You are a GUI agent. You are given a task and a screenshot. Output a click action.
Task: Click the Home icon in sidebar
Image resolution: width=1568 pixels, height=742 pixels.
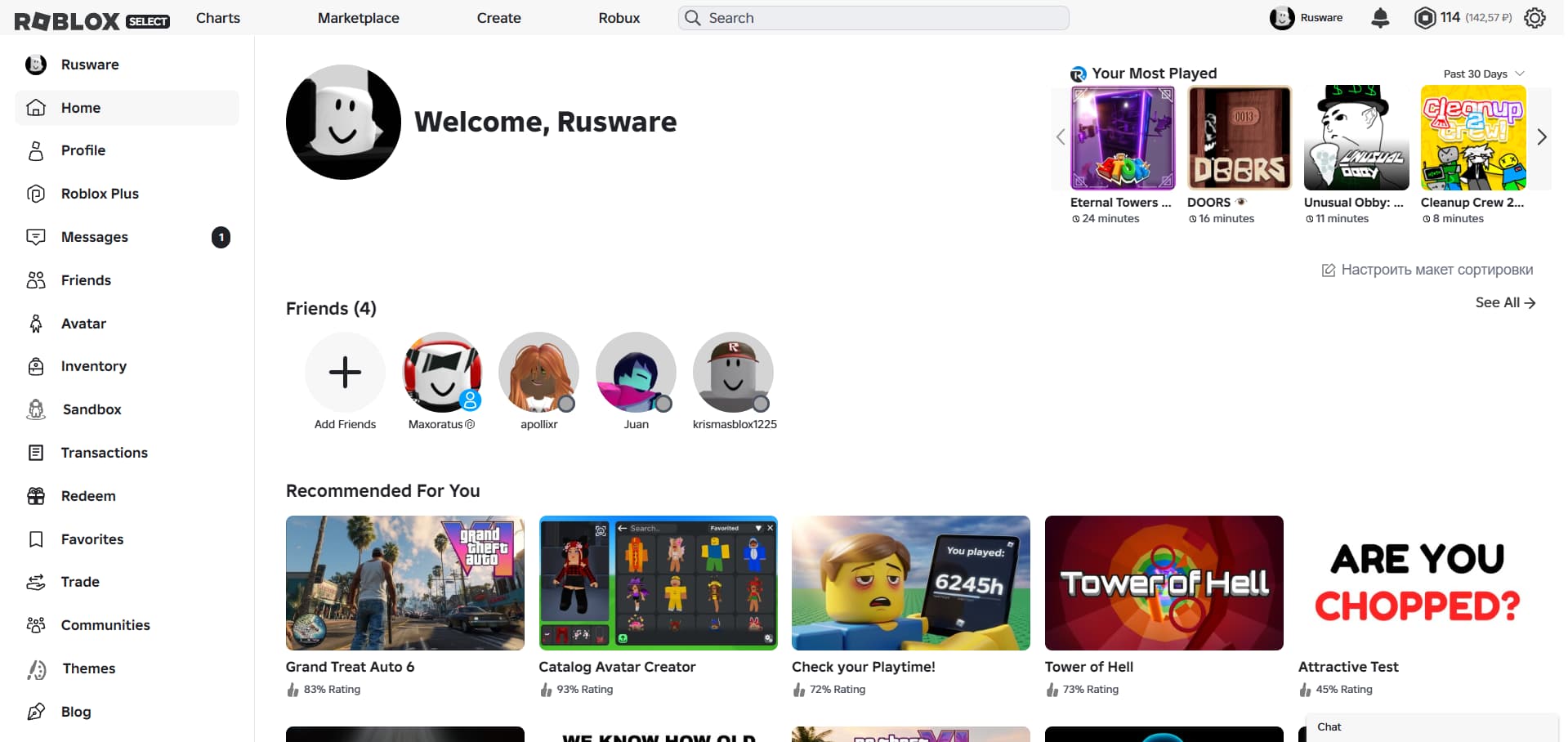pyautogui.click(x=36, y=108)
